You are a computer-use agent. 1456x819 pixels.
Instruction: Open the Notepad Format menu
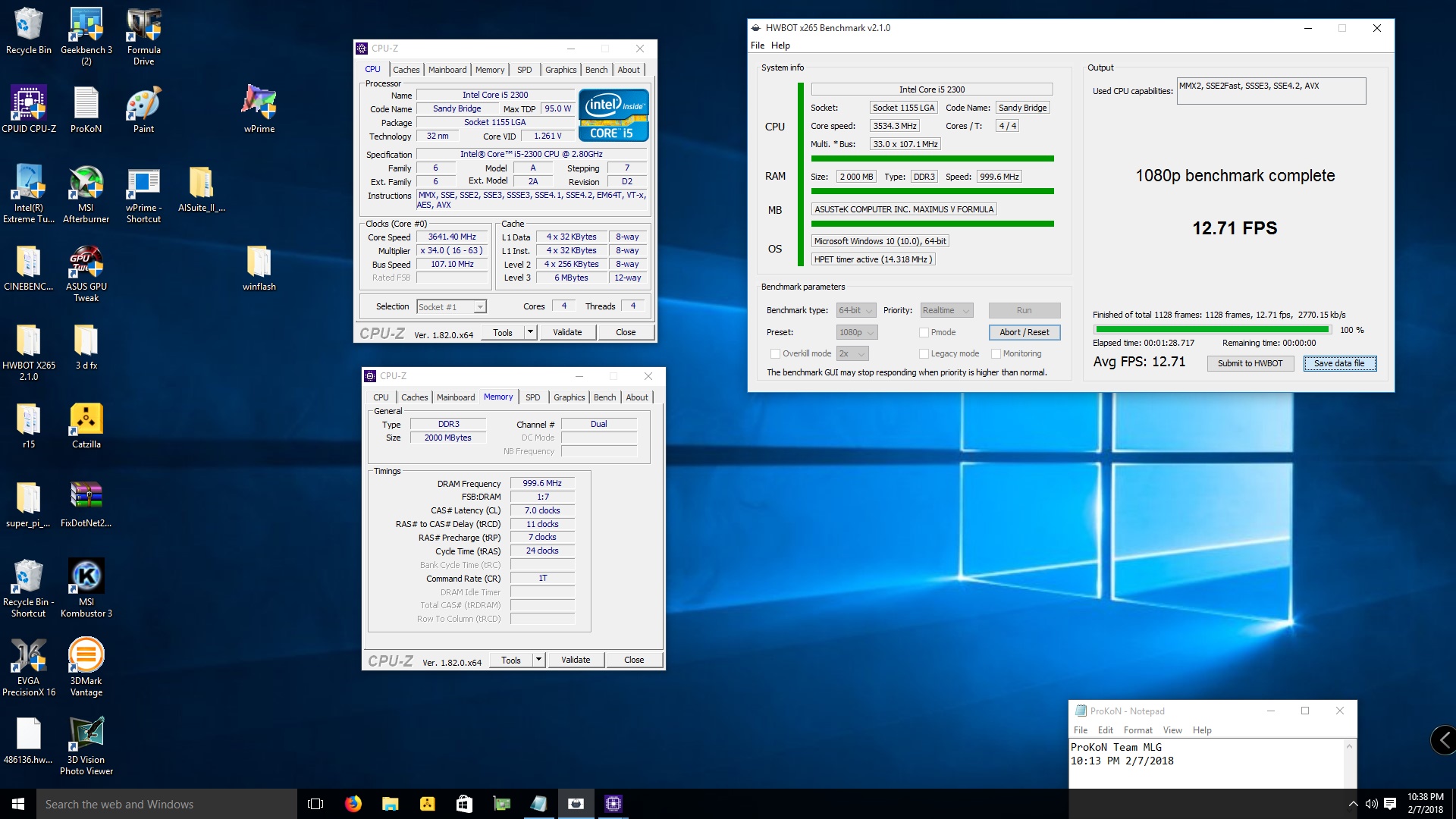coord(1137,730)
